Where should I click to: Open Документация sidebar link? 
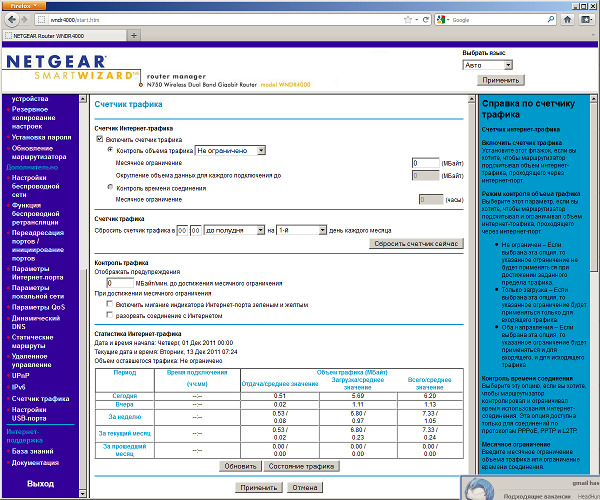(35, 463)
